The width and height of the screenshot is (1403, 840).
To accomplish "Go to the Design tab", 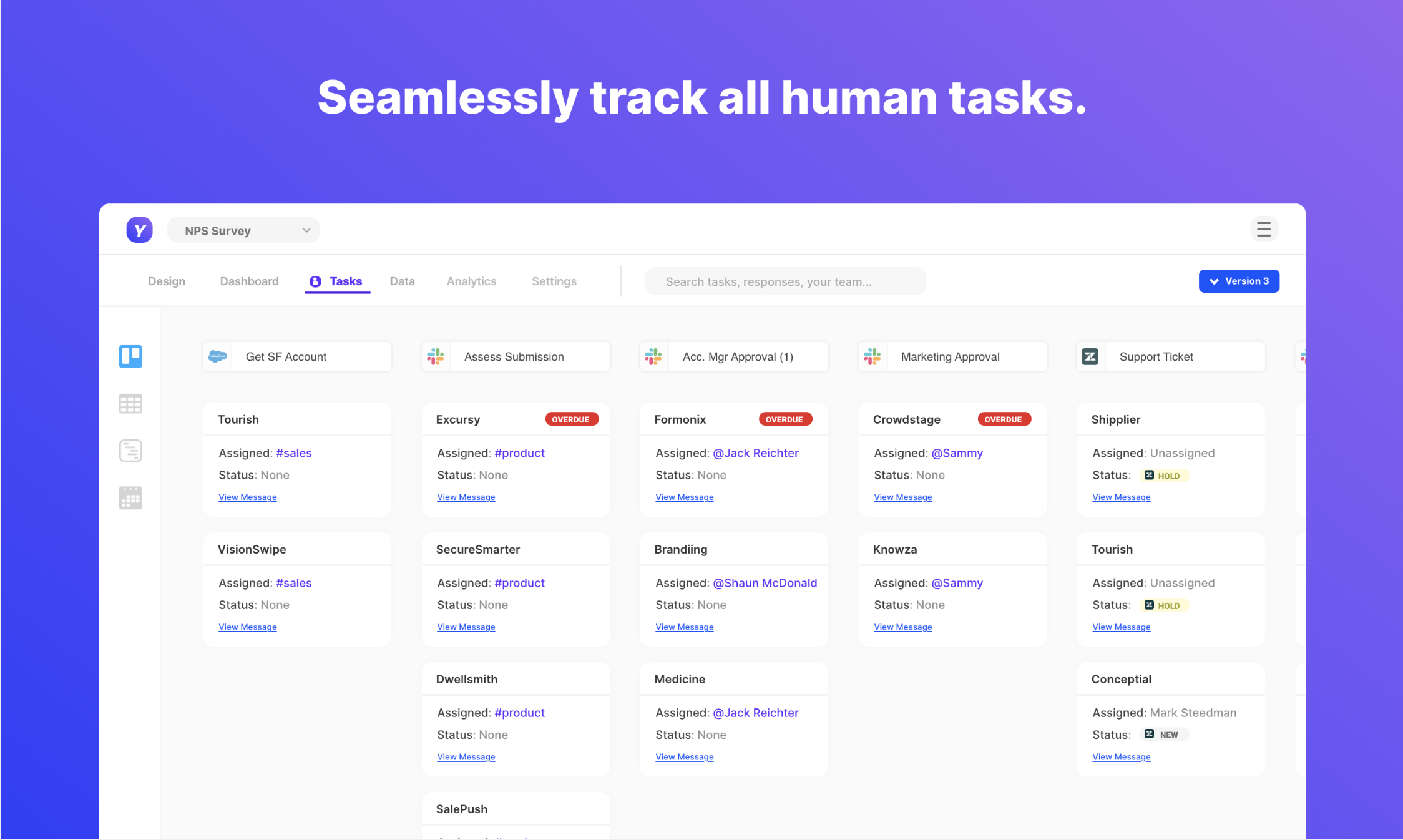I will coord(167,281).
